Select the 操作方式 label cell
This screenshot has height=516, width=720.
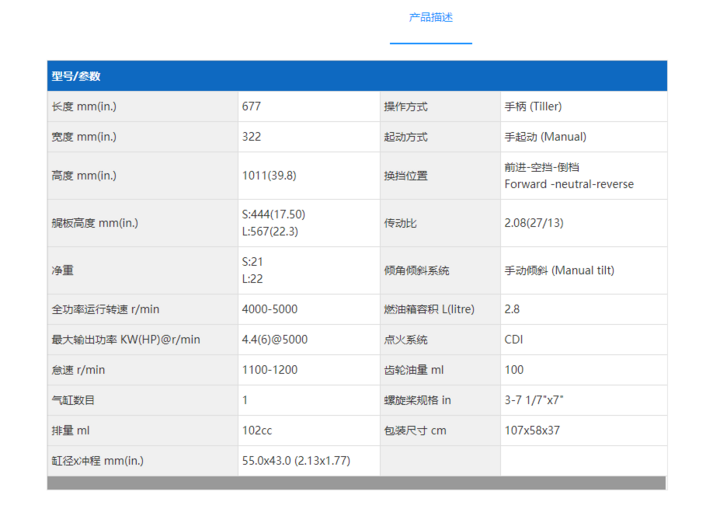(x=406, y=107)
